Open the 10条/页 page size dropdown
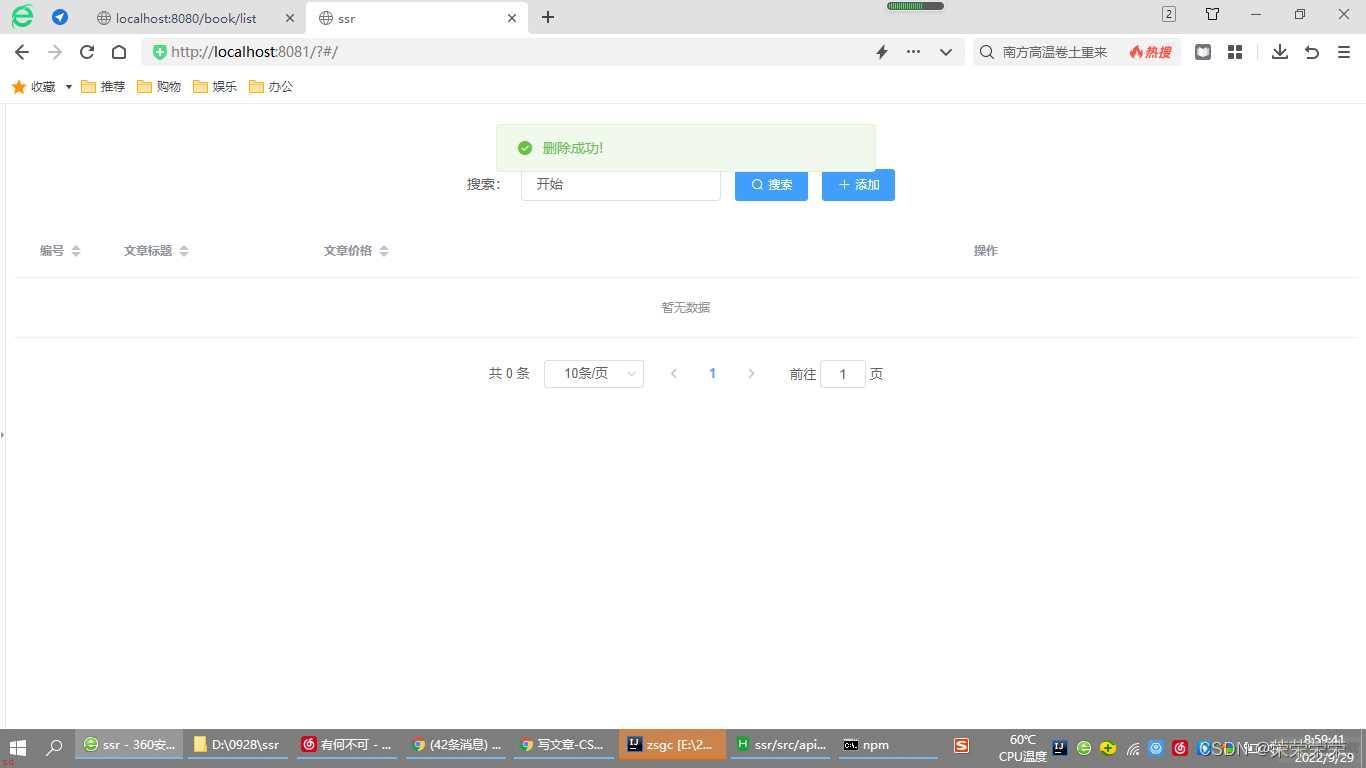Screen dimensions: 1366x768 [594, 374]
